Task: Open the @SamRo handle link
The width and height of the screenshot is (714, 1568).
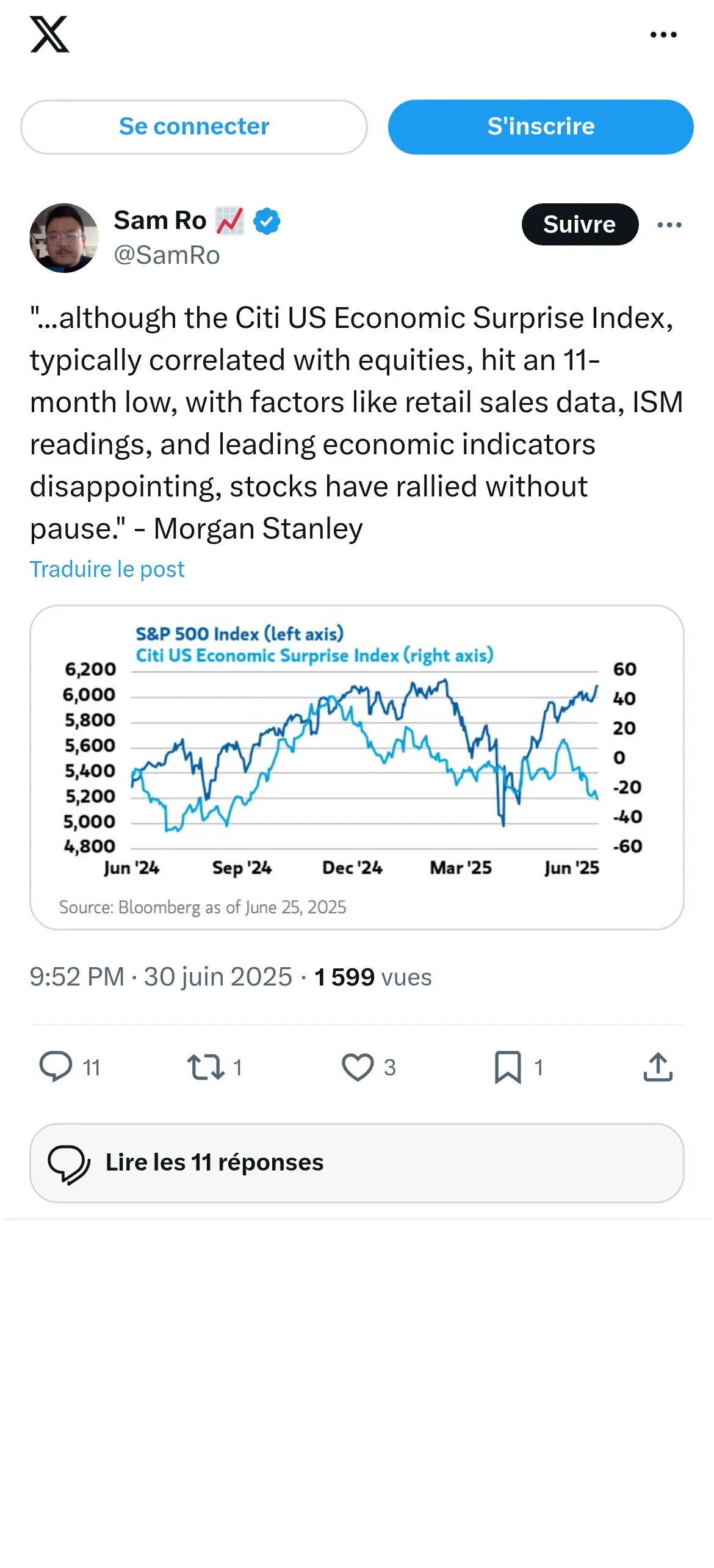Action: tap(167, 255)
